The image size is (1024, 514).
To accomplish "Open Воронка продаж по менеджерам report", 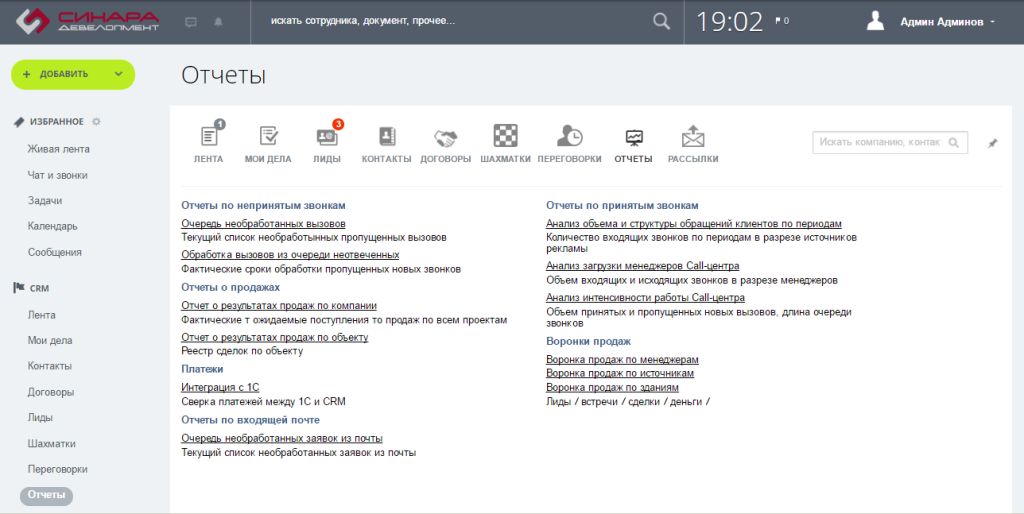I will (622, 359).
